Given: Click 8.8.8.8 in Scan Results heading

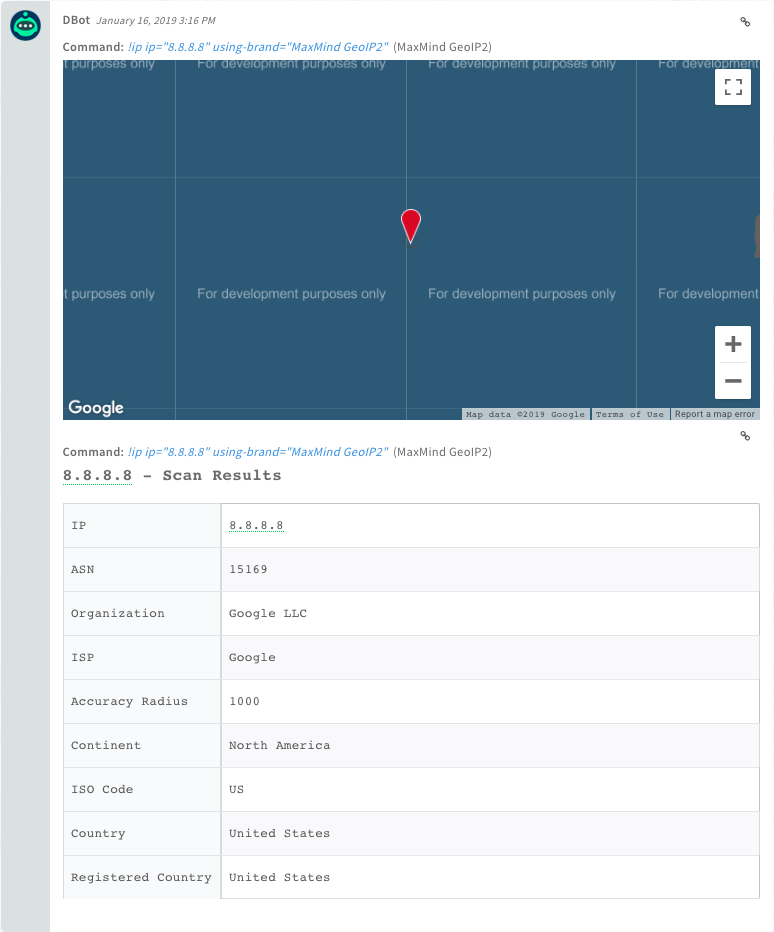Looking at the screenshot, I should [97, 476].
